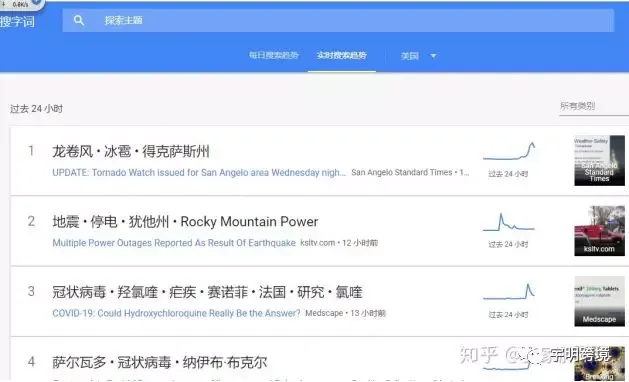Open the 美国 country dropdown

[x=418, y=56]
